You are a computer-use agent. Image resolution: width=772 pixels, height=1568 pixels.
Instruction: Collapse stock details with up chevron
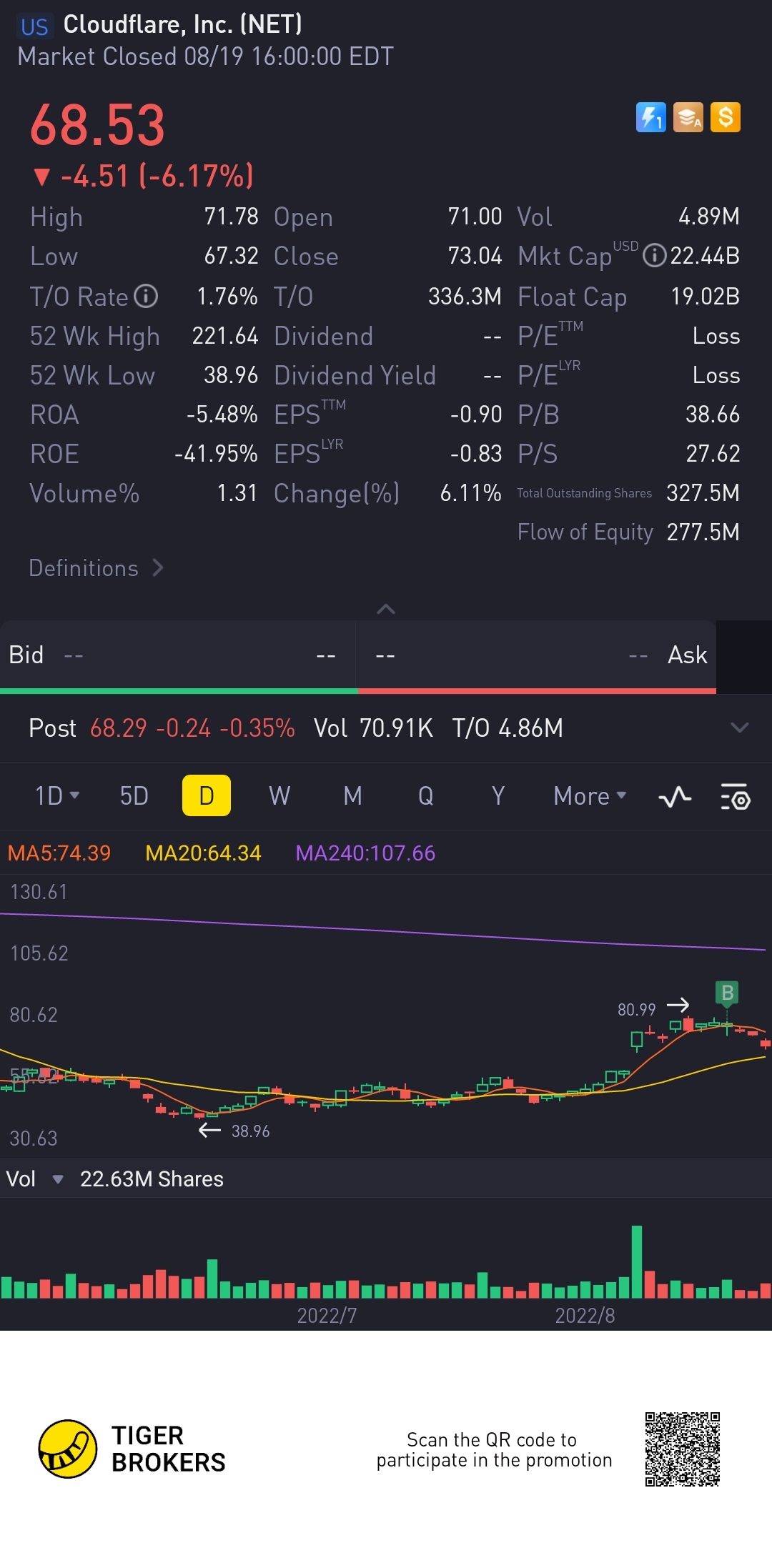pos(386,609)
